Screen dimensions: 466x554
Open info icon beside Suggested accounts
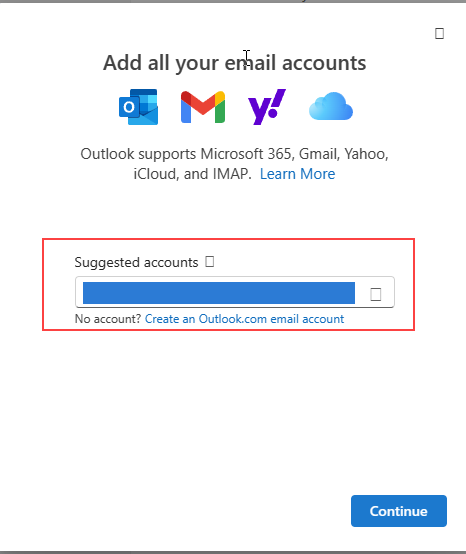(x=210, y=262)
